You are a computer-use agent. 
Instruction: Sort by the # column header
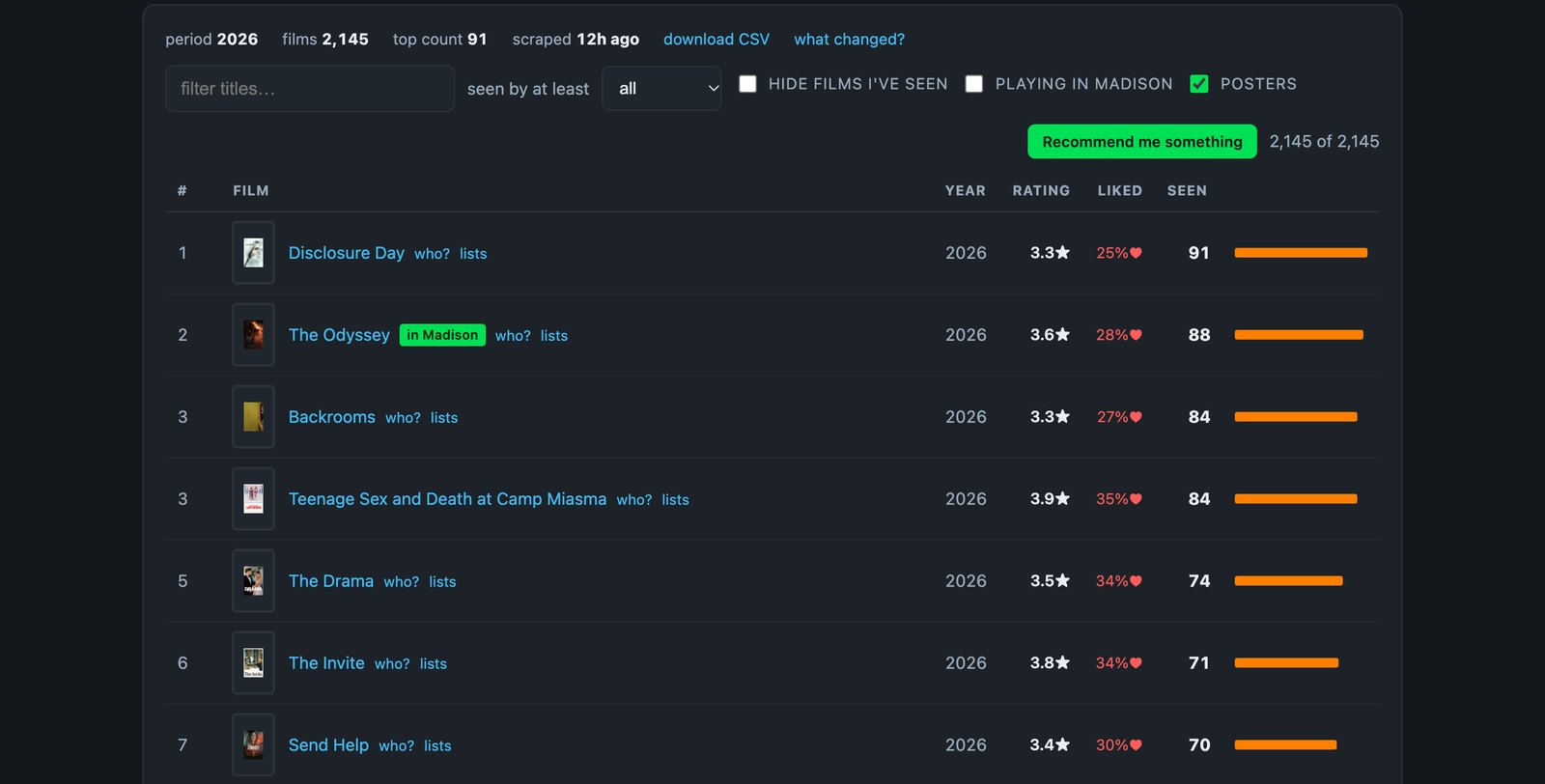tap(182, 191)
